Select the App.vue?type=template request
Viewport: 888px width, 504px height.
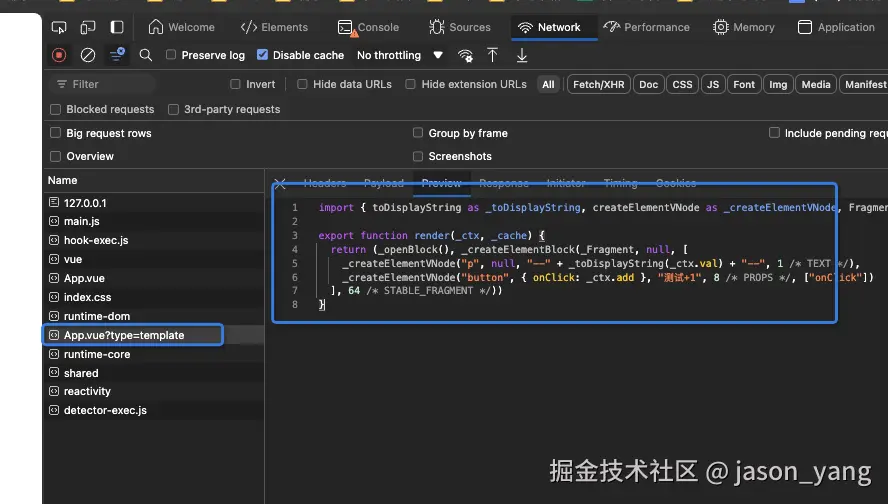(153, 335)
